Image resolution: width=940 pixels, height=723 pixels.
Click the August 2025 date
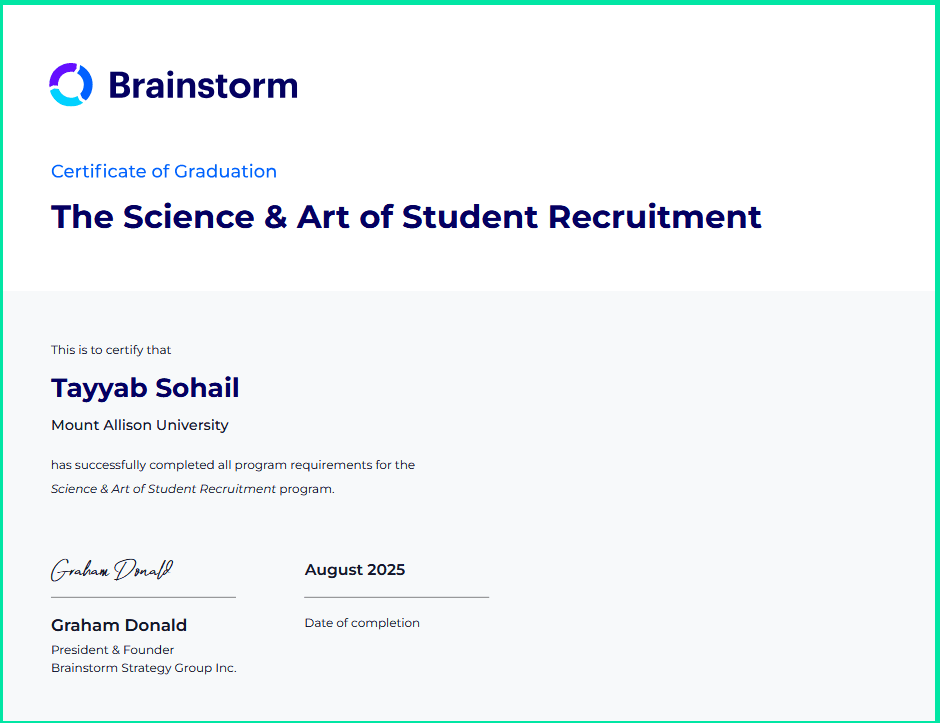(355, 570)
